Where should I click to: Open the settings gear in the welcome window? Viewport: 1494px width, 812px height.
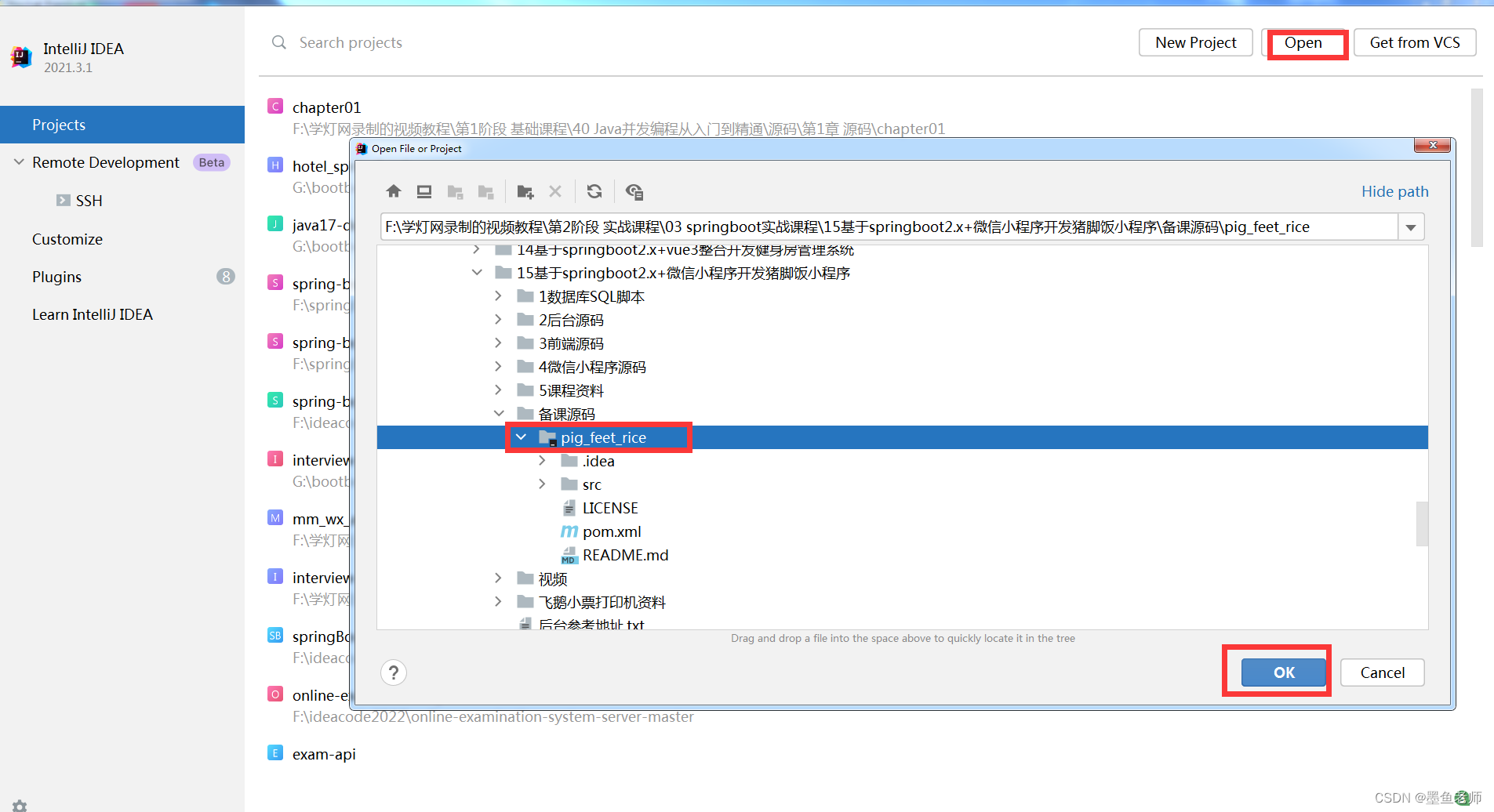click(x=20, y=805)
